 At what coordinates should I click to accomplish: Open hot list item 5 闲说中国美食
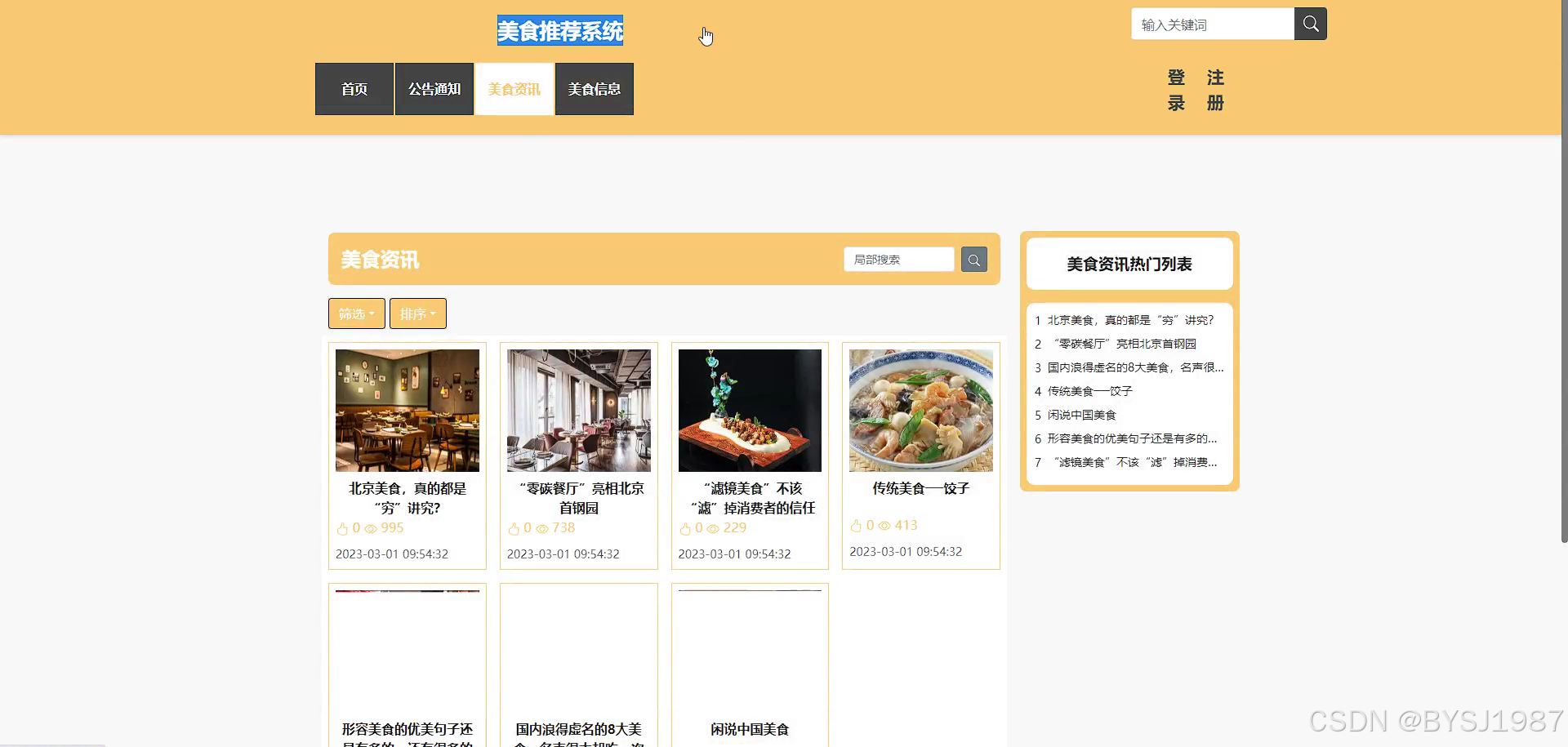point(1081,415)
